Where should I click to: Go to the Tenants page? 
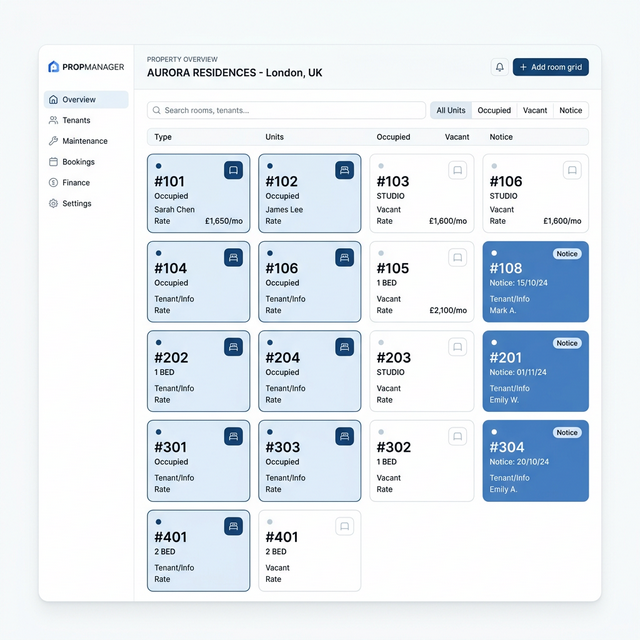pos(86,120)
